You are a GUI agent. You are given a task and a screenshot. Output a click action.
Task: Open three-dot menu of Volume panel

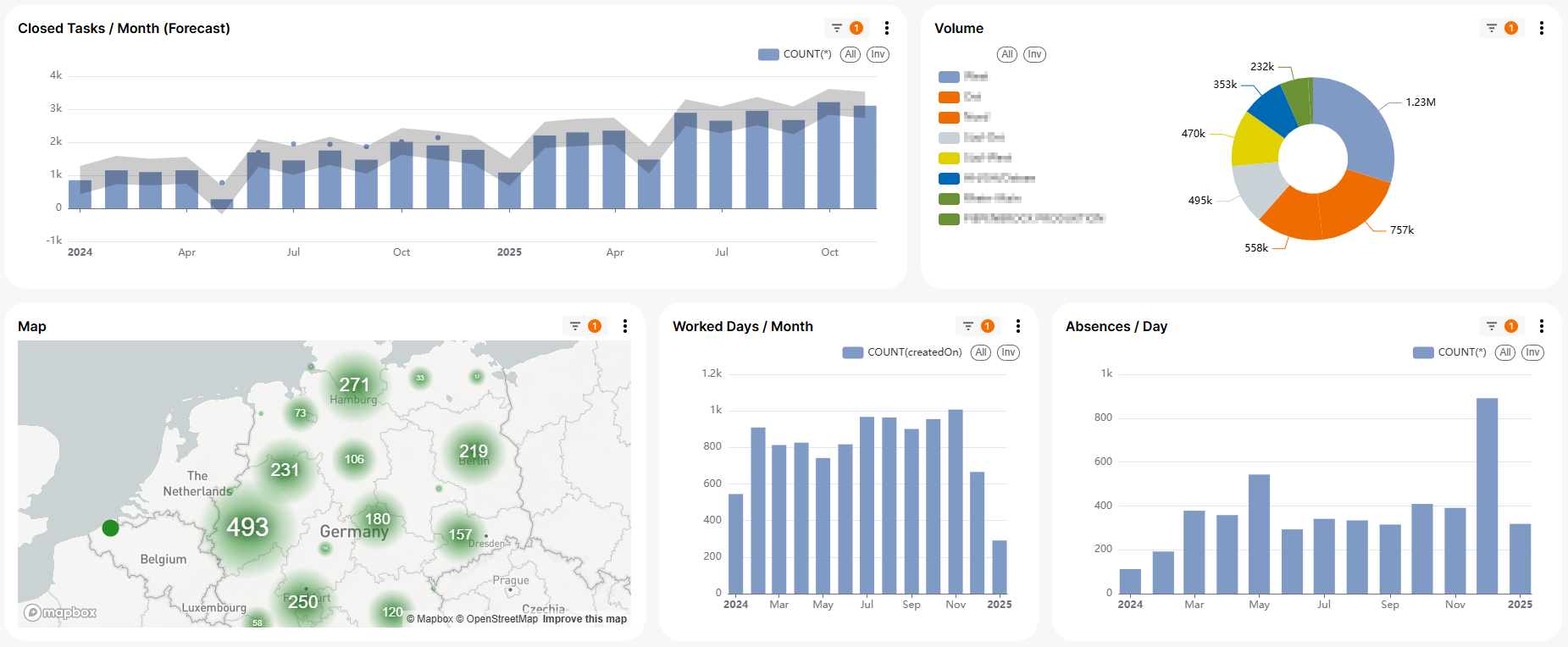pyautogui.click(x=1542, y=28)
